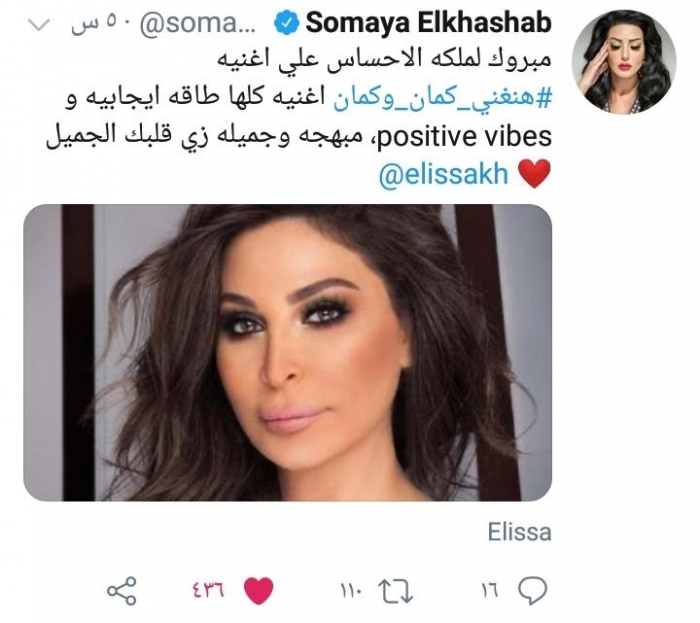View the attached photo of Elissa

[x=288, y=353]
